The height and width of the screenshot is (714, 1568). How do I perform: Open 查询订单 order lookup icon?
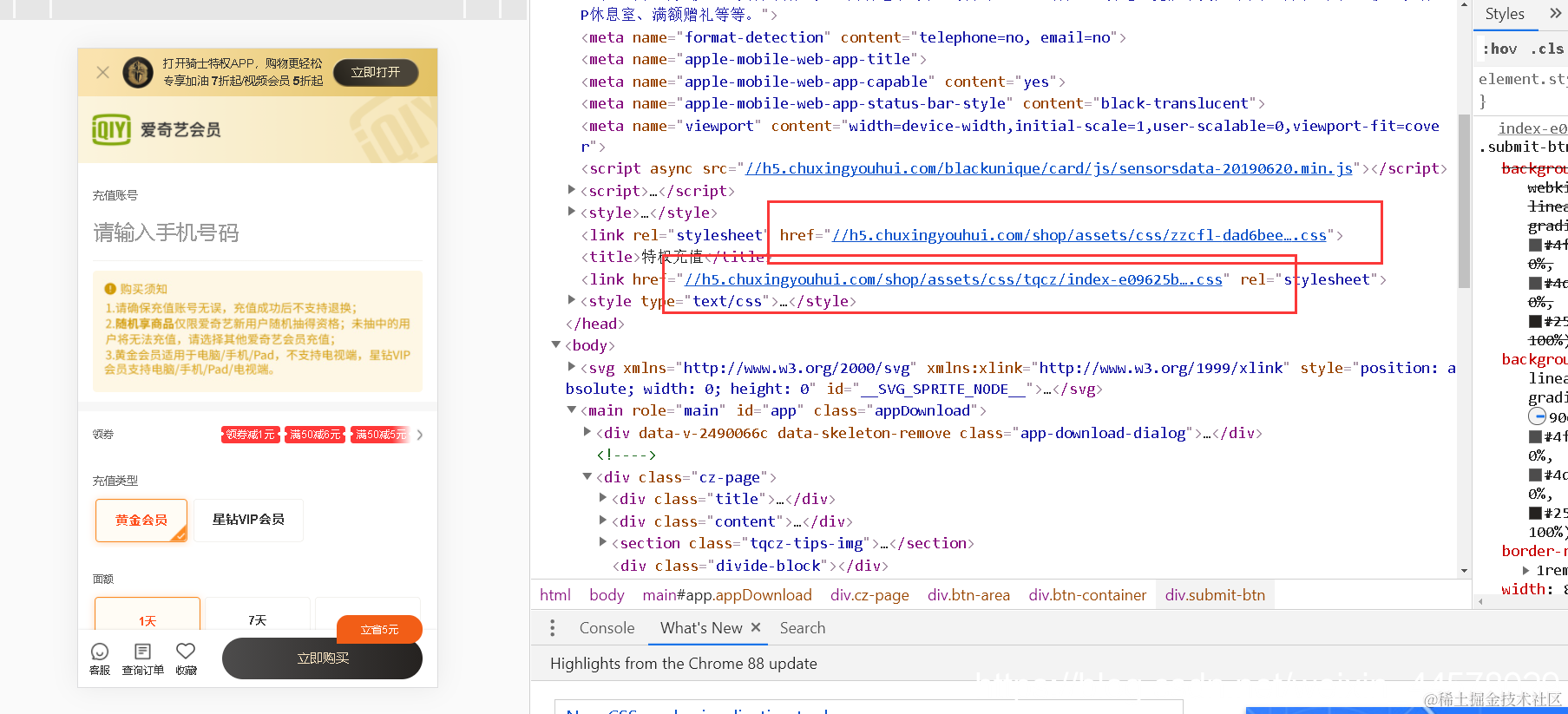[x=143, y=659]
